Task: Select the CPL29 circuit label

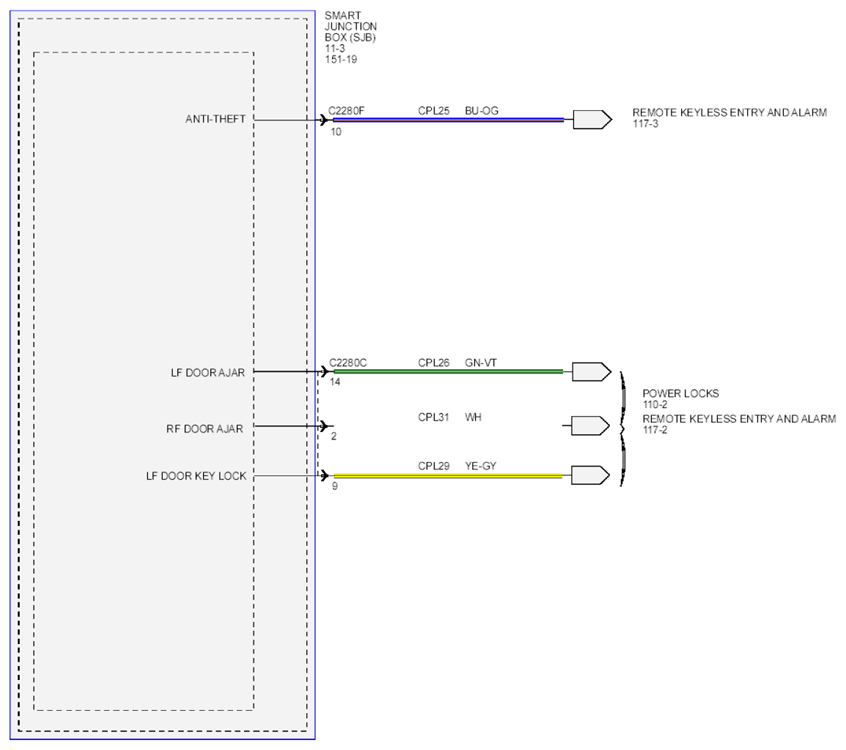Action: pos(434,466)
